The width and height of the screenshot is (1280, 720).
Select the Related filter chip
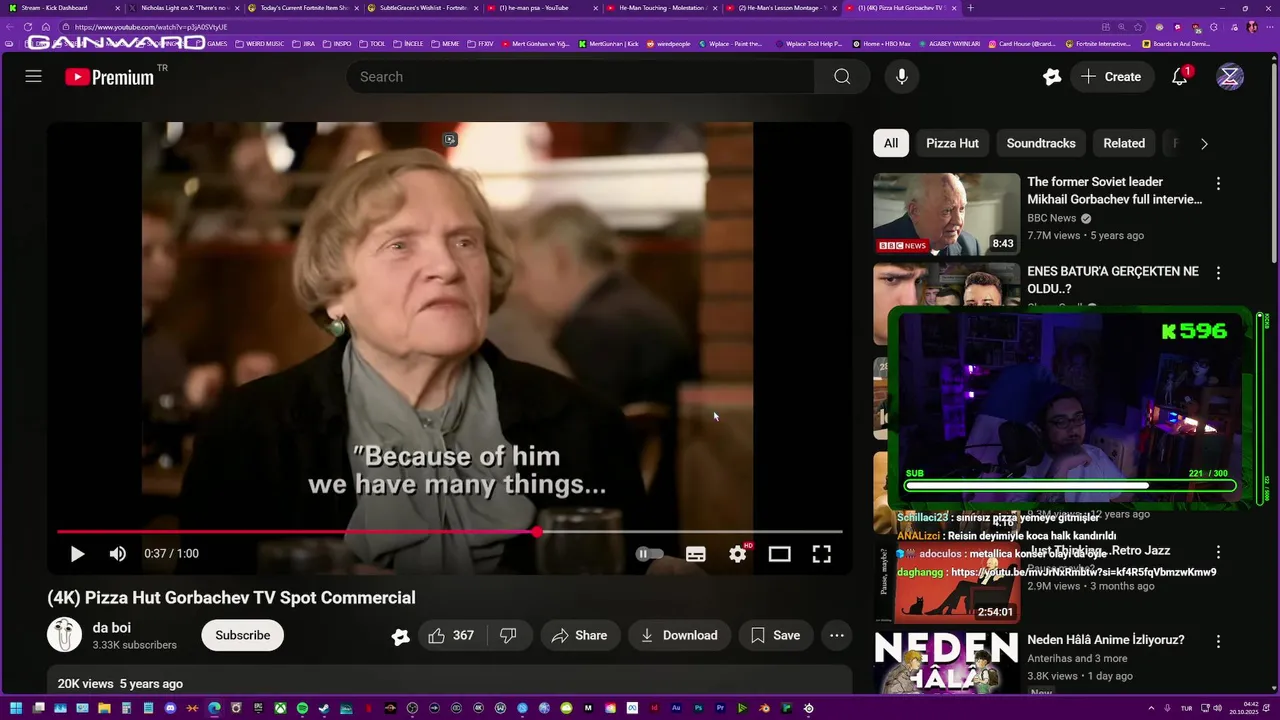point(1124,143)
